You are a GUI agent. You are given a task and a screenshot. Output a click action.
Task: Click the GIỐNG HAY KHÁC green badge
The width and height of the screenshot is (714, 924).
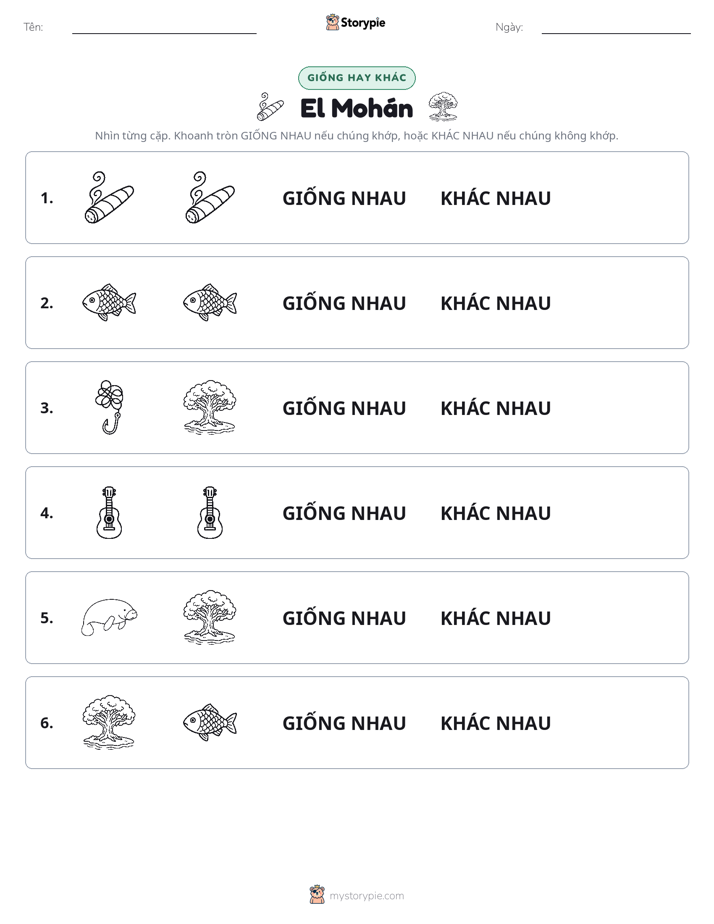click(356, 78)
